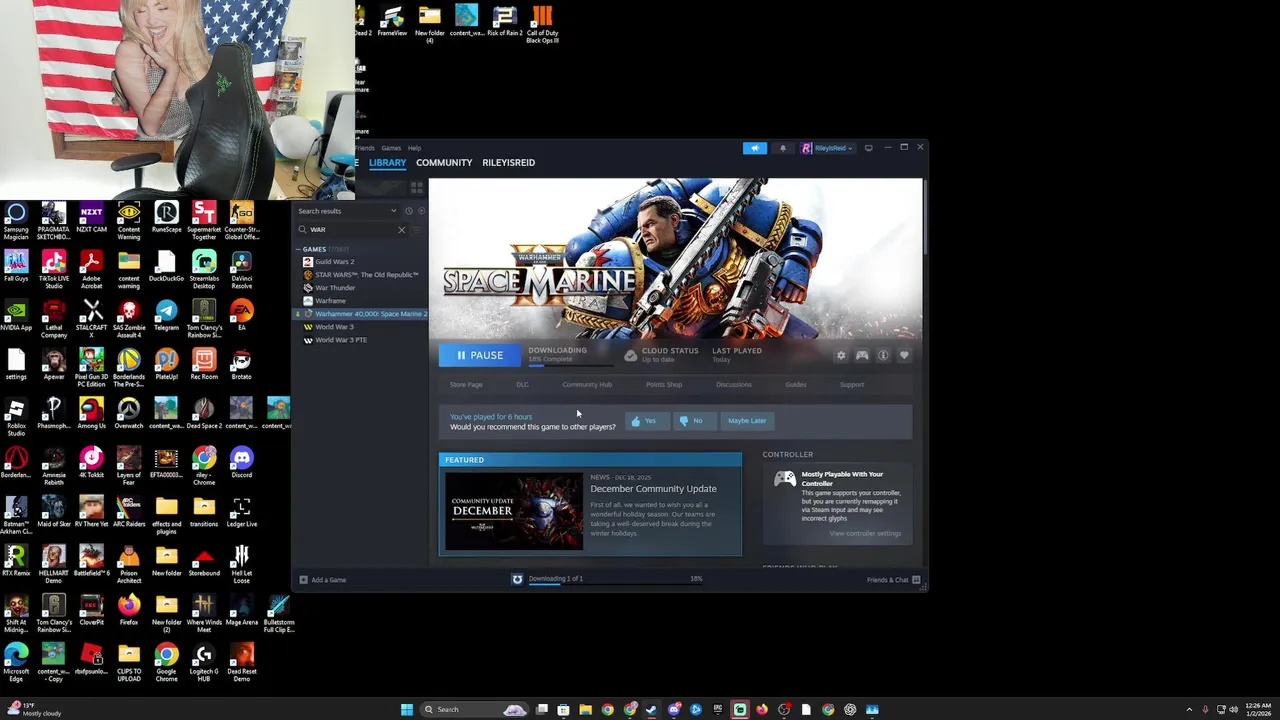Click the recent activity clock icon
This screenshot has width=1280, height=720.
pyautogui.click(x=409, y=211)
